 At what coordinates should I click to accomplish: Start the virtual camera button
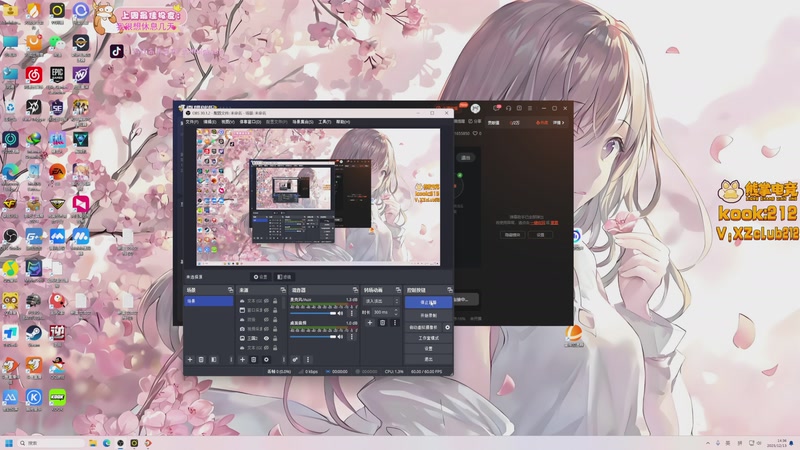[423, 327]
